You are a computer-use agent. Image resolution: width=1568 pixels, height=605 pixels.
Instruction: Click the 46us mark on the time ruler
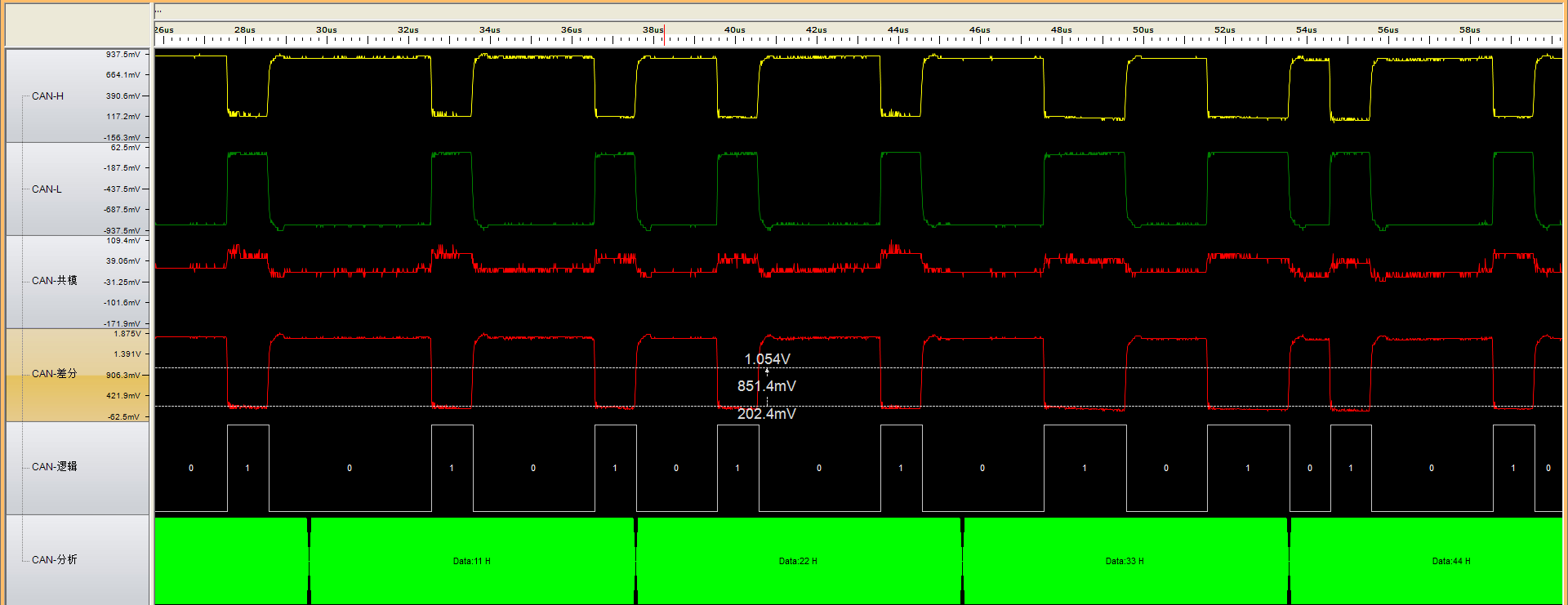980,30
